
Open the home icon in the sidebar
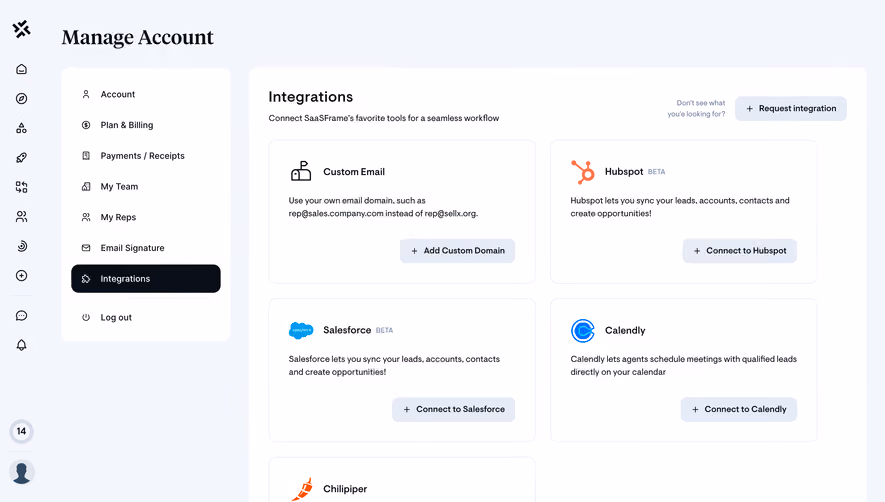point(21,69)
